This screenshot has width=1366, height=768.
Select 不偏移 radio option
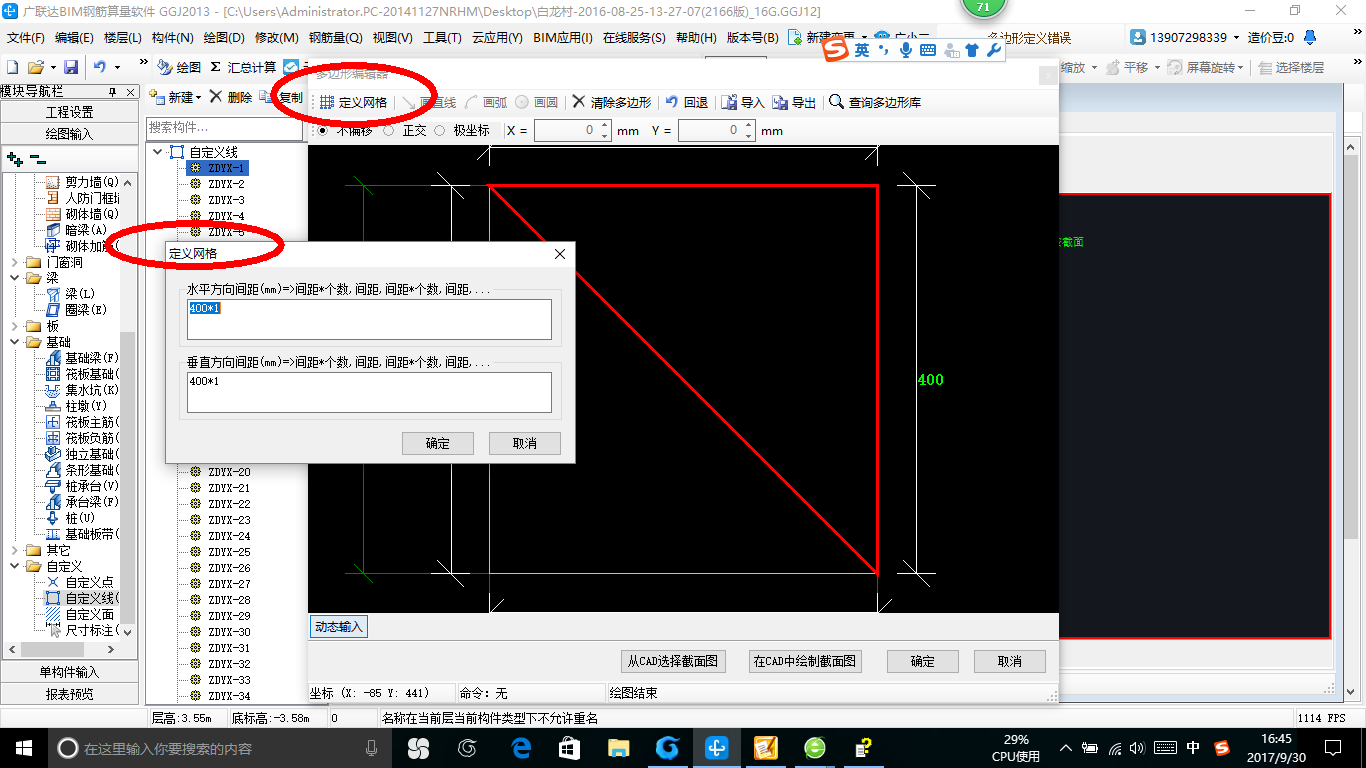322,130
